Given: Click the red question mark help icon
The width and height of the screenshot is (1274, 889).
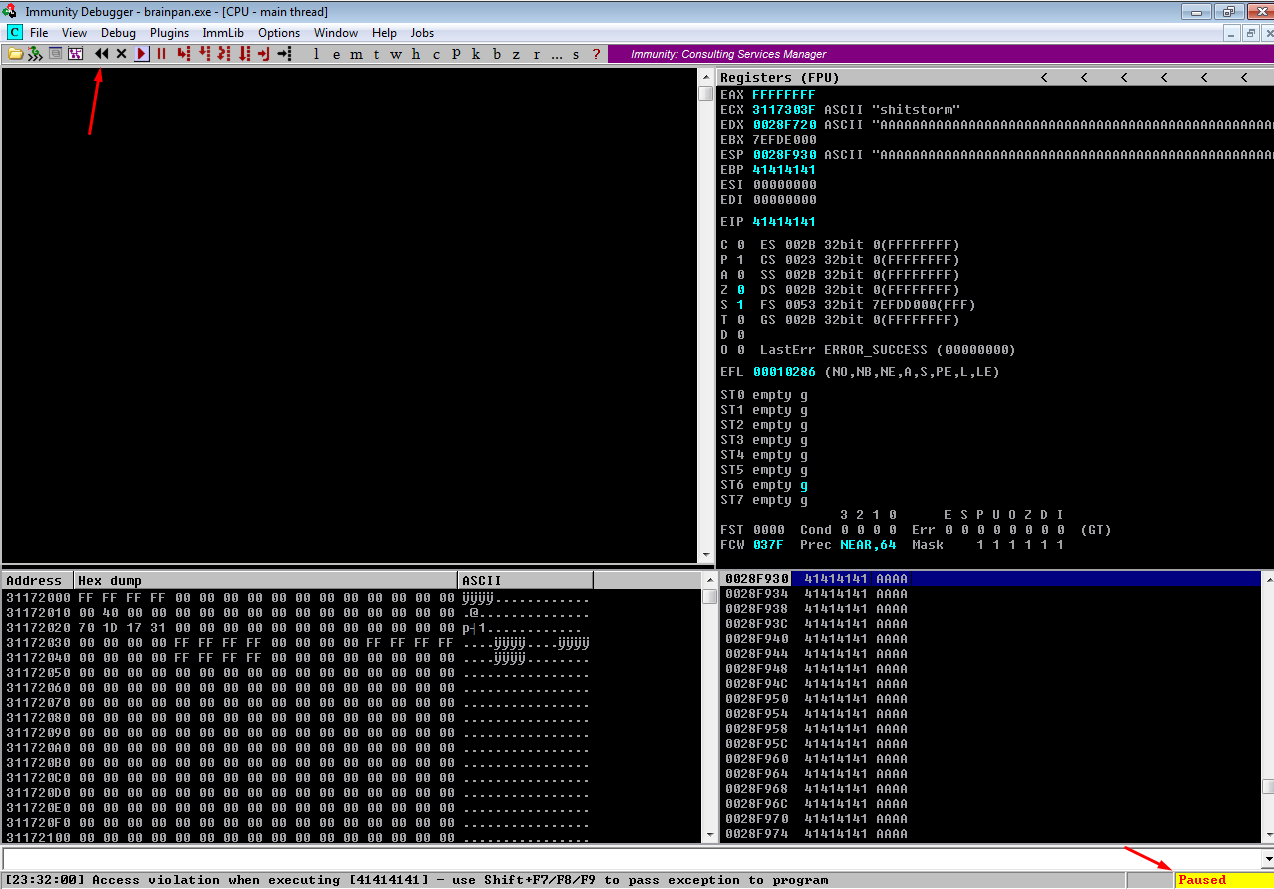Looking at the screenshot, I should 597,54.
